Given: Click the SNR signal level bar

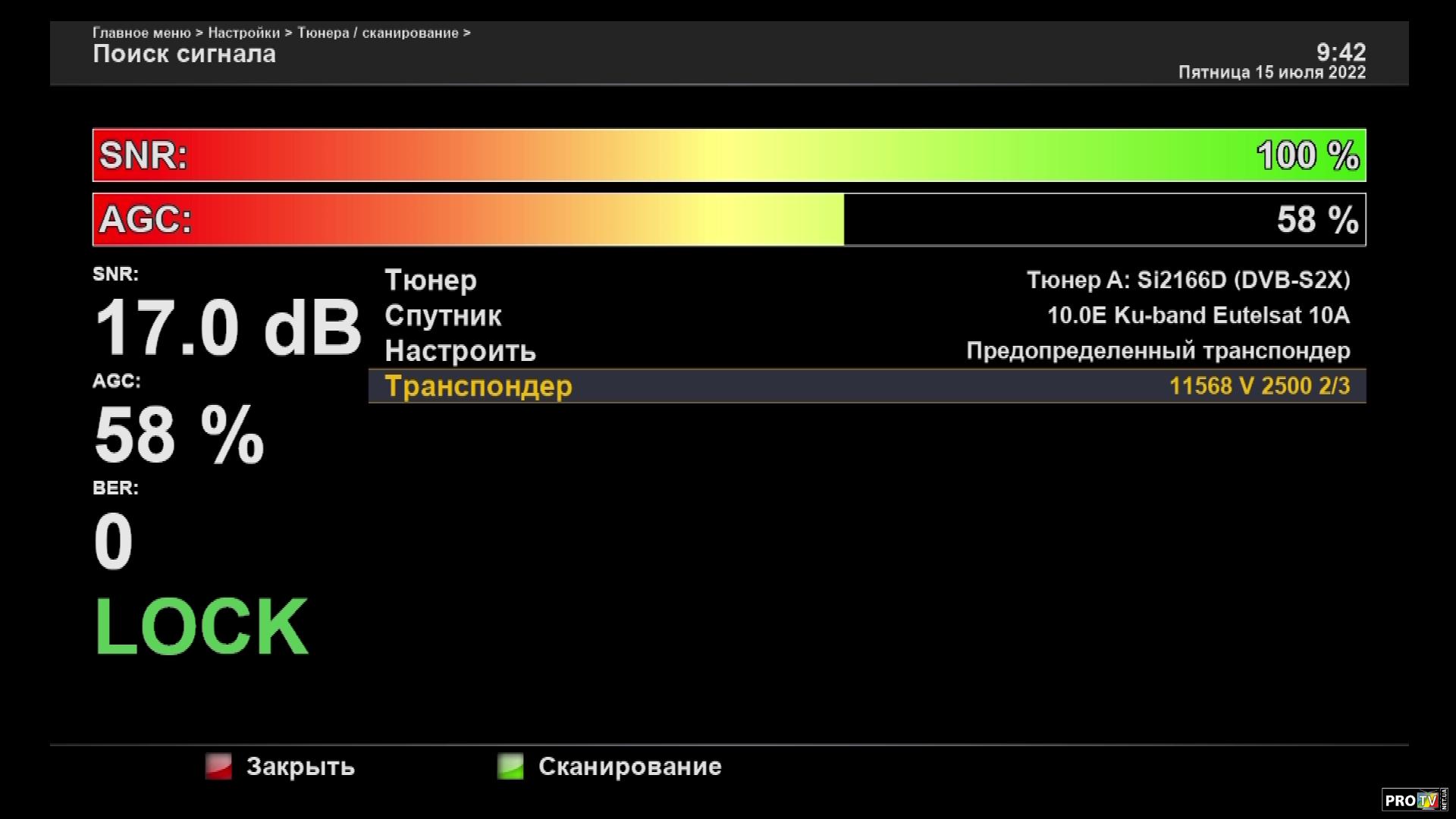Looking at the screenshot, I should pyautogui.click(x=728, y=155).
